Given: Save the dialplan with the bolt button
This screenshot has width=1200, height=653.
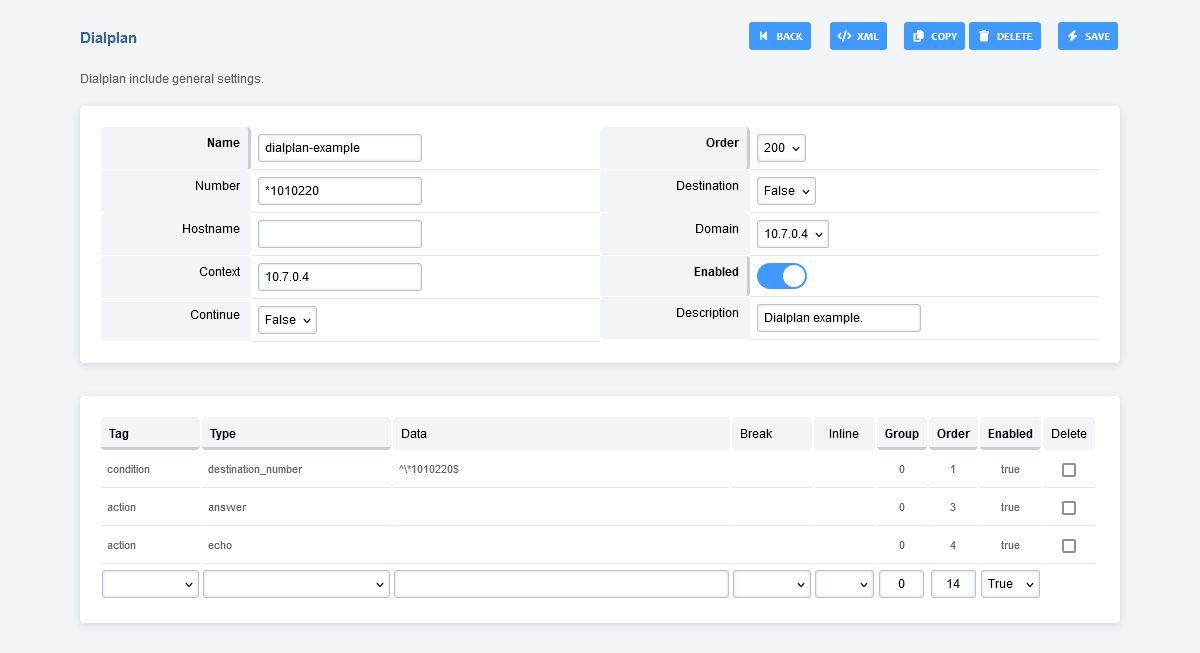Looking at the screenshot, I should click(1087, 36).
